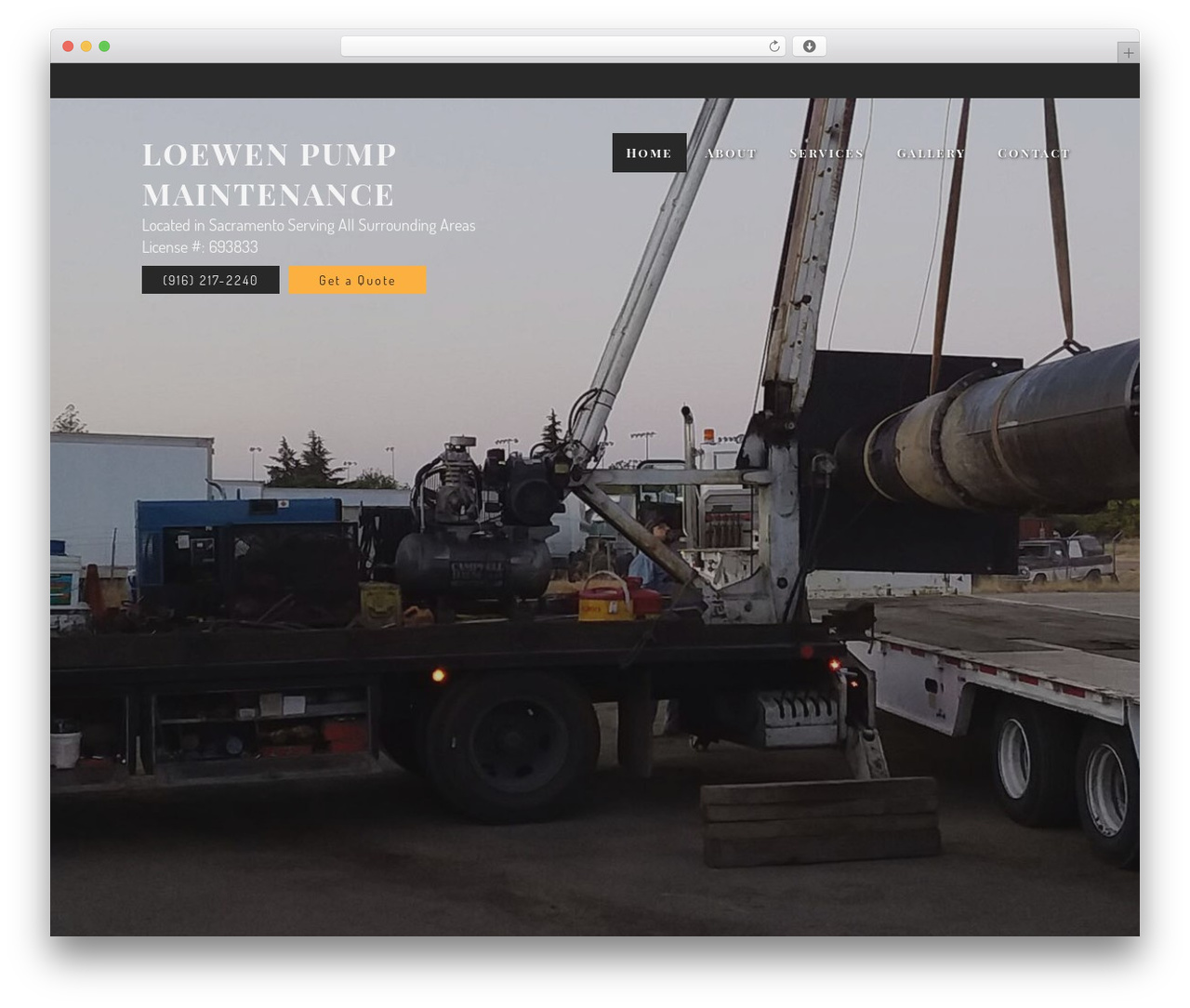Viewport: 1190px width, 1008px height.
Task: Open the browser downloads icon
Action: click(x=809, y=46)
